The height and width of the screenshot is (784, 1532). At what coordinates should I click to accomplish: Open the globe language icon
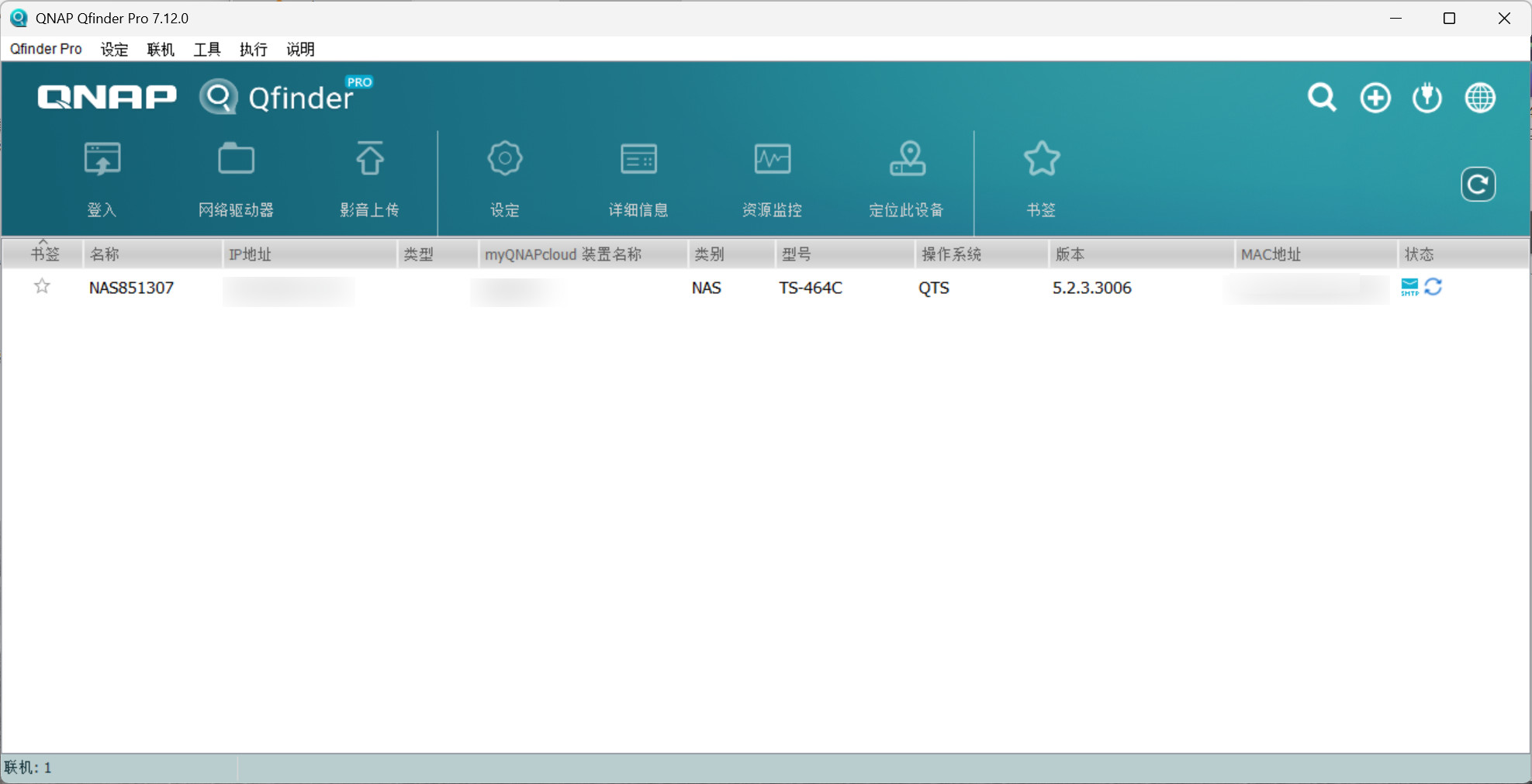click(1480, 98)
